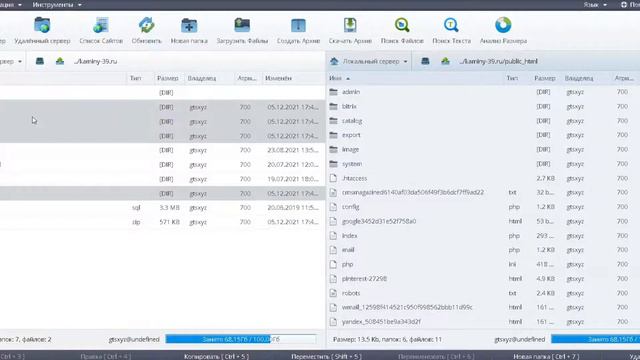Viewport: 640px width, 360px height.
Task: Click the Размер column header in right panel
Action: point(545,78)
